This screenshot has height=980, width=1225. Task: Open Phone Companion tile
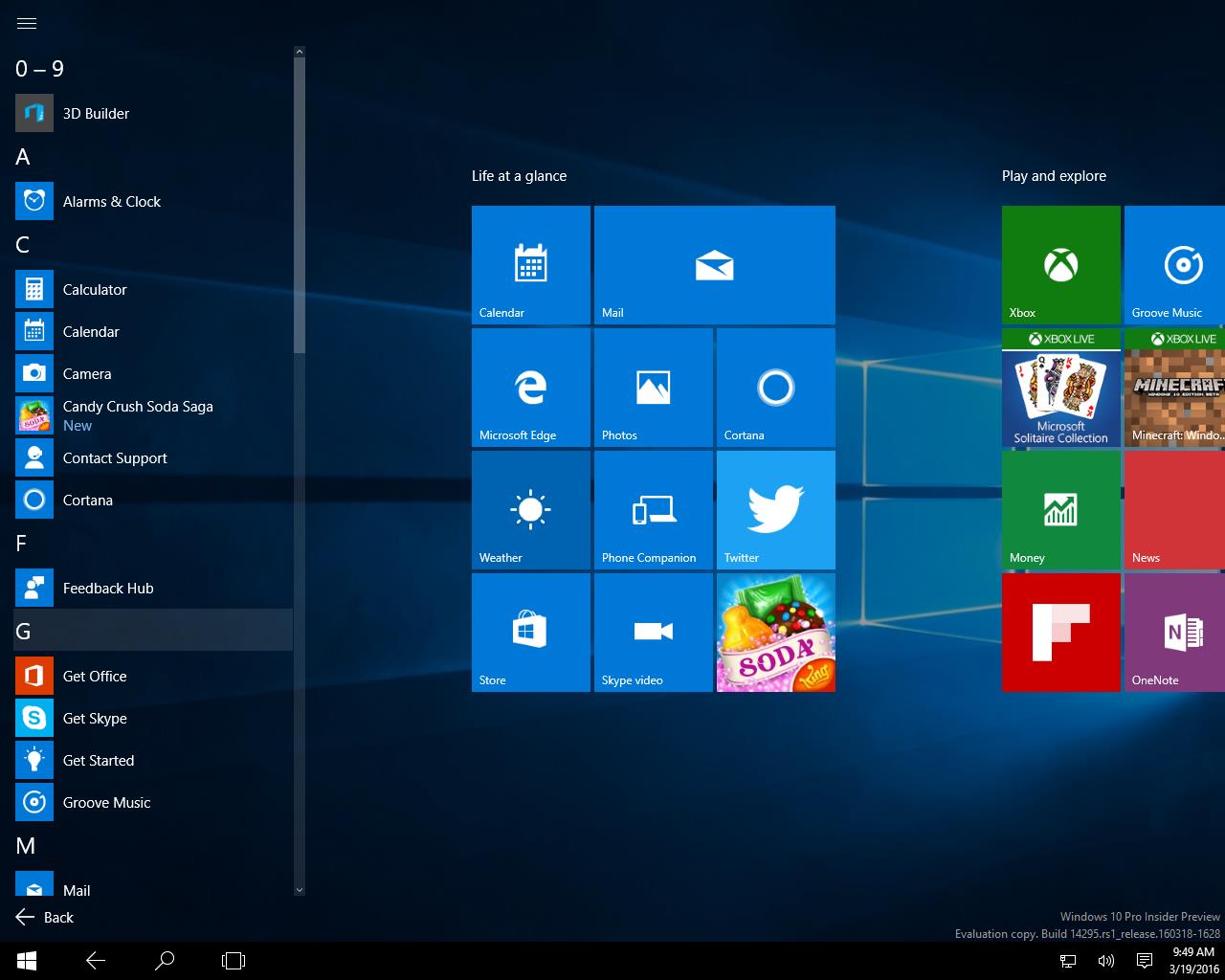pyautogui.click(x=654, y=510)
